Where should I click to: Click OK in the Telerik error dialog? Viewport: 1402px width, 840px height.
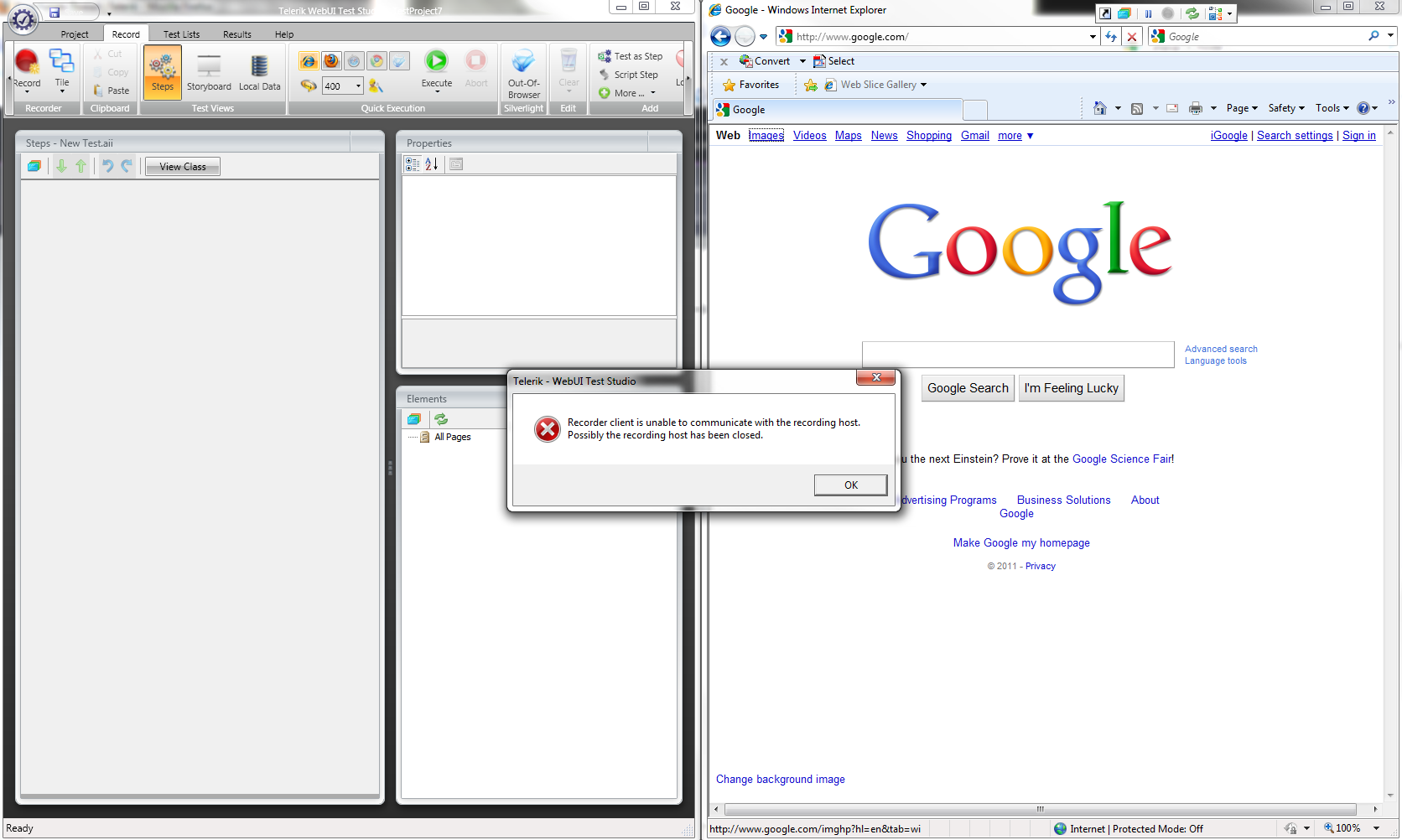coord(850,485)
